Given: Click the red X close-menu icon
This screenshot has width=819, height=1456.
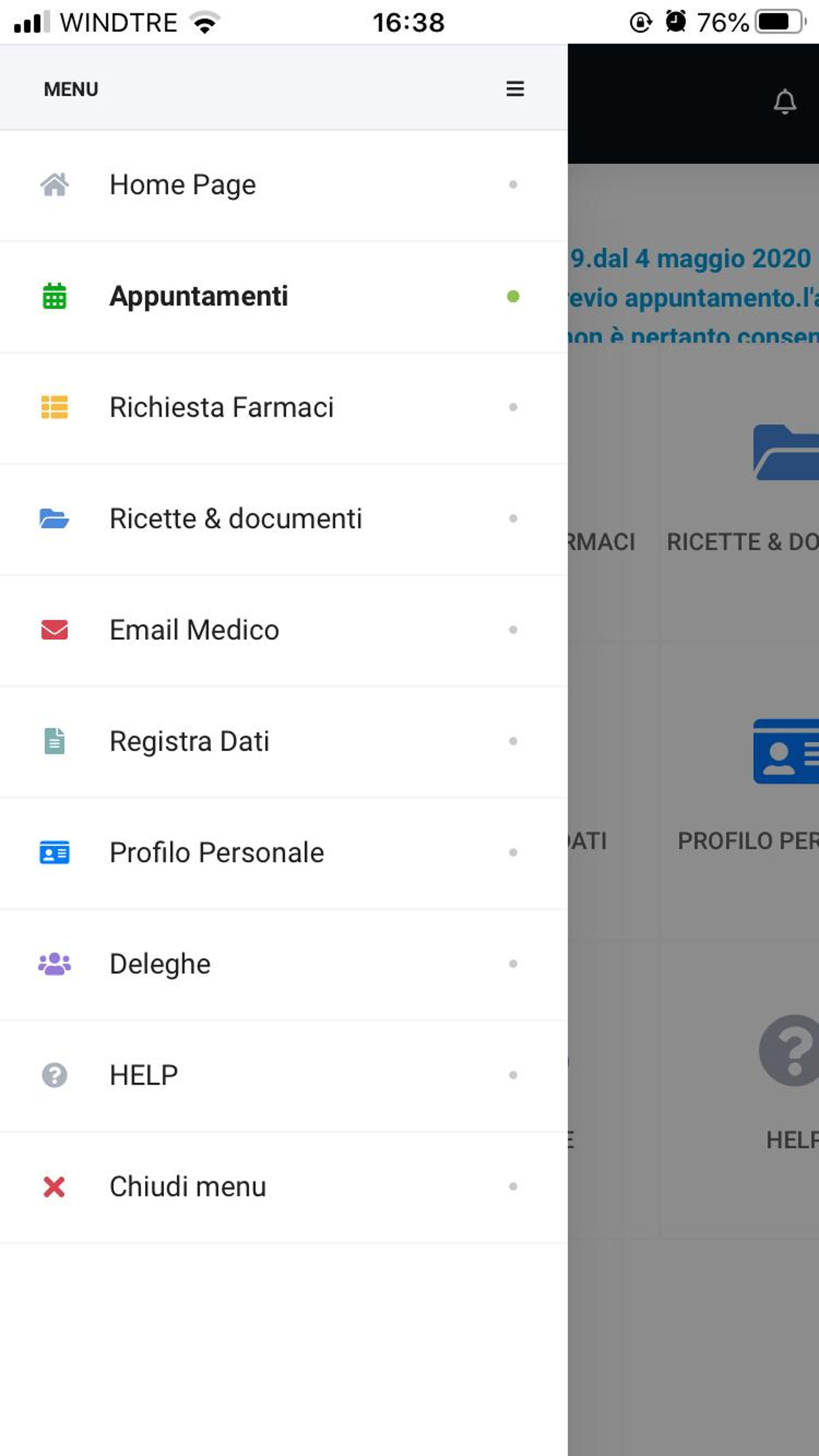Looking at the screenshot, I should point(54,1187).
